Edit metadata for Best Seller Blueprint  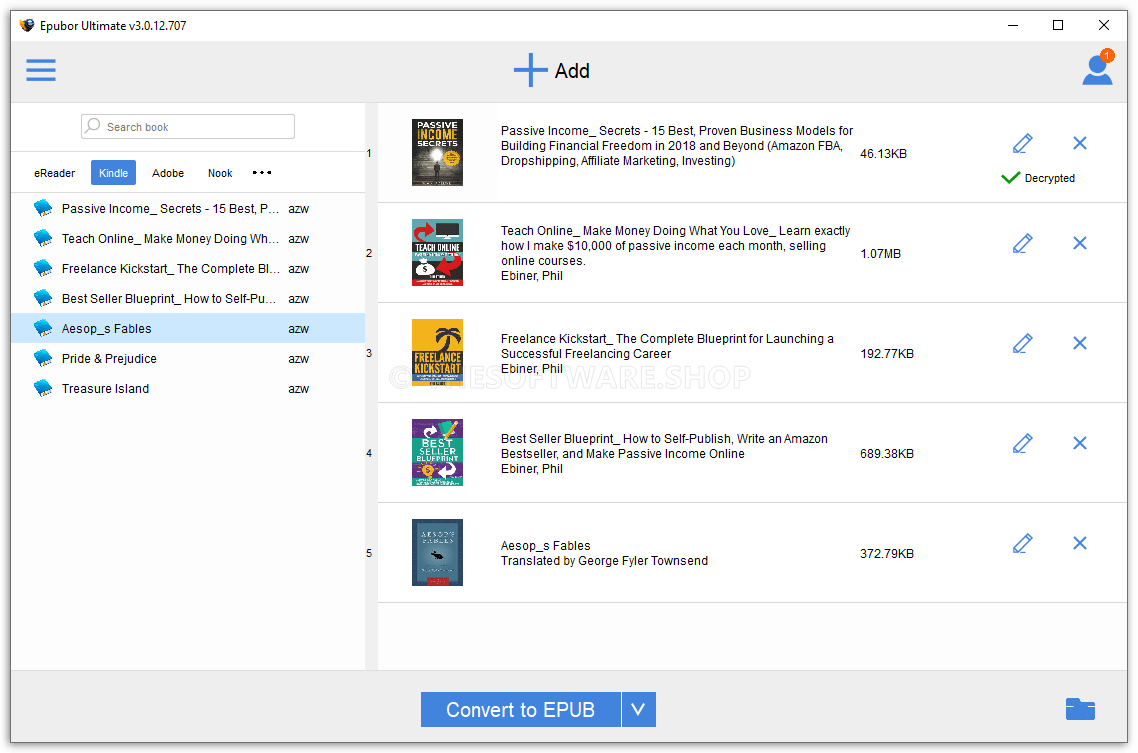[1023, 444]
